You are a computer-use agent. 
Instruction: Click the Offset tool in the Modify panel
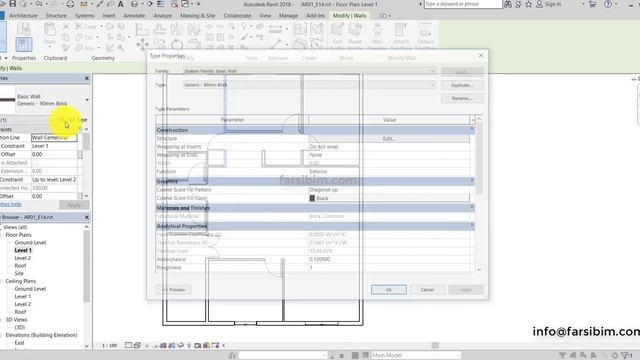(x=160, y=29)
